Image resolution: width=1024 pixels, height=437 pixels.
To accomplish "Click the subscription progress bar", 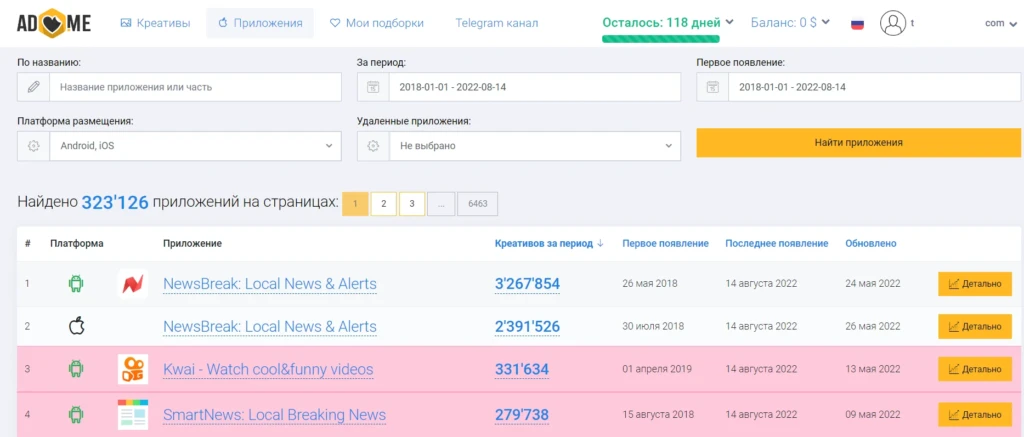I will (660, 39).
